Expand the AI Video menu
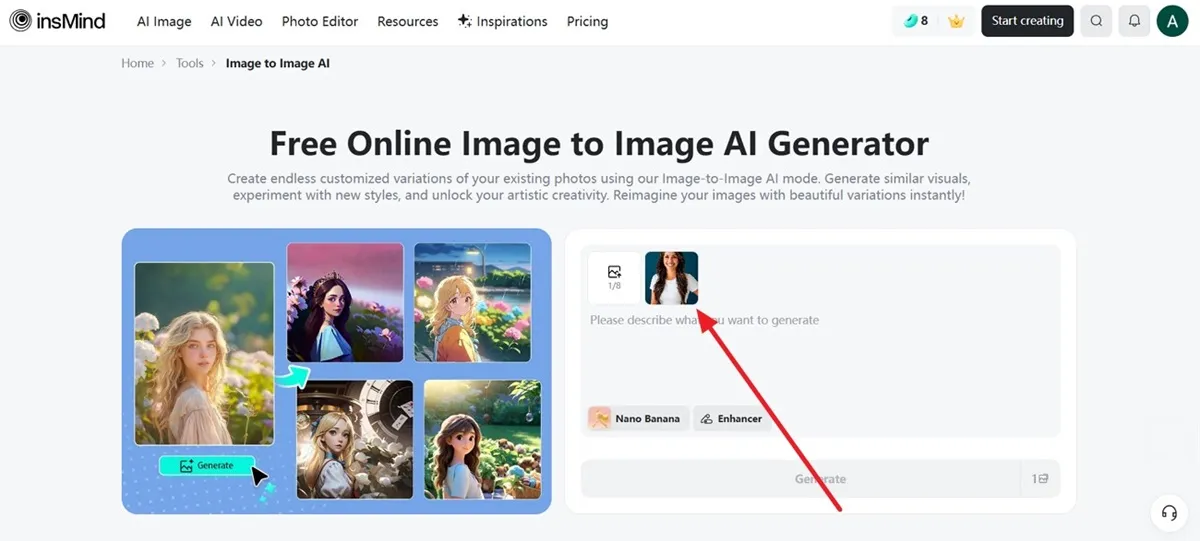 pos(237,21)
